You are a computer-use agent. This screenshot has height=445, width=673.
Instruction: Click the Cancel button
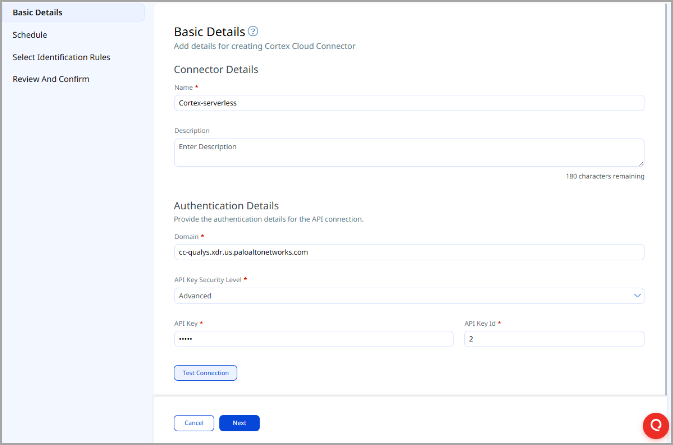click(x=194, y=423)
